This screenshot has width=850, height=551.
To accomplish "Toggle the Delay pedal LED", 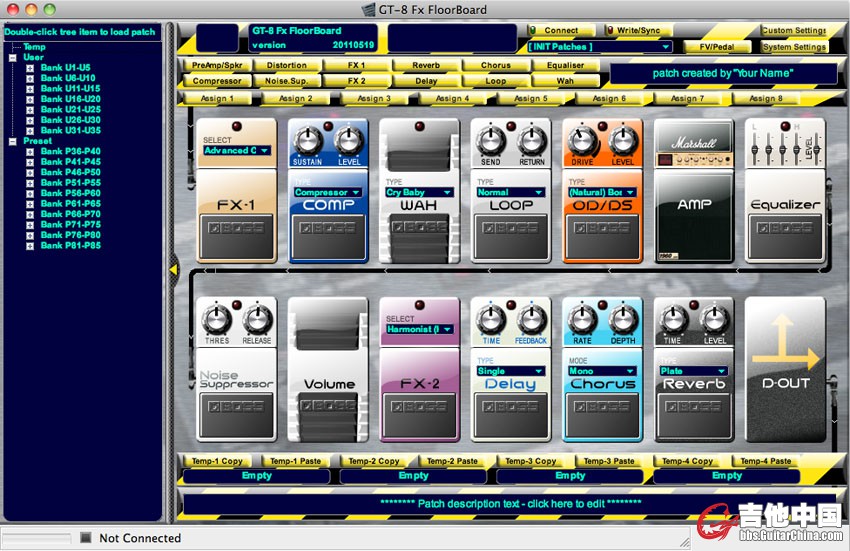I will [511, 305].
